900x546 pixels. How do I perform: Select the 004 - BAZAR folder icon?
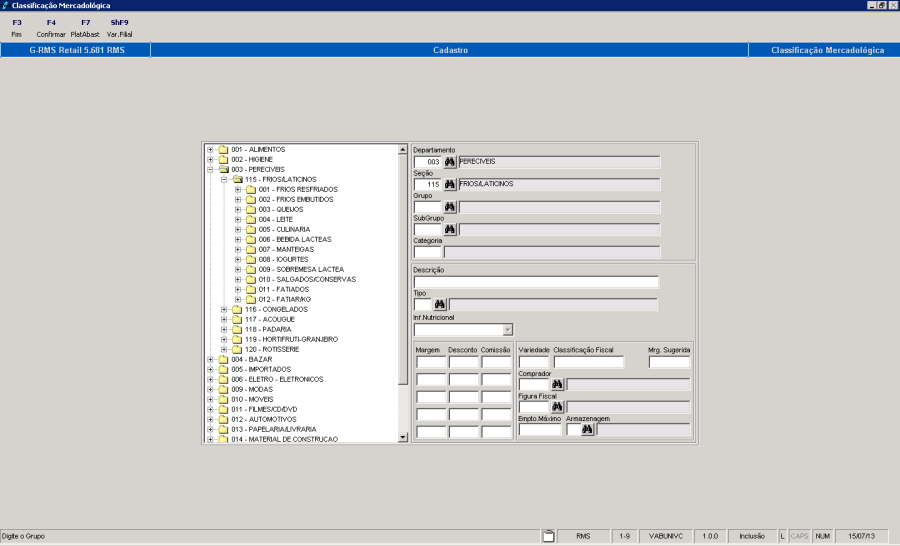pyautogui.click(x=223, y=359)
